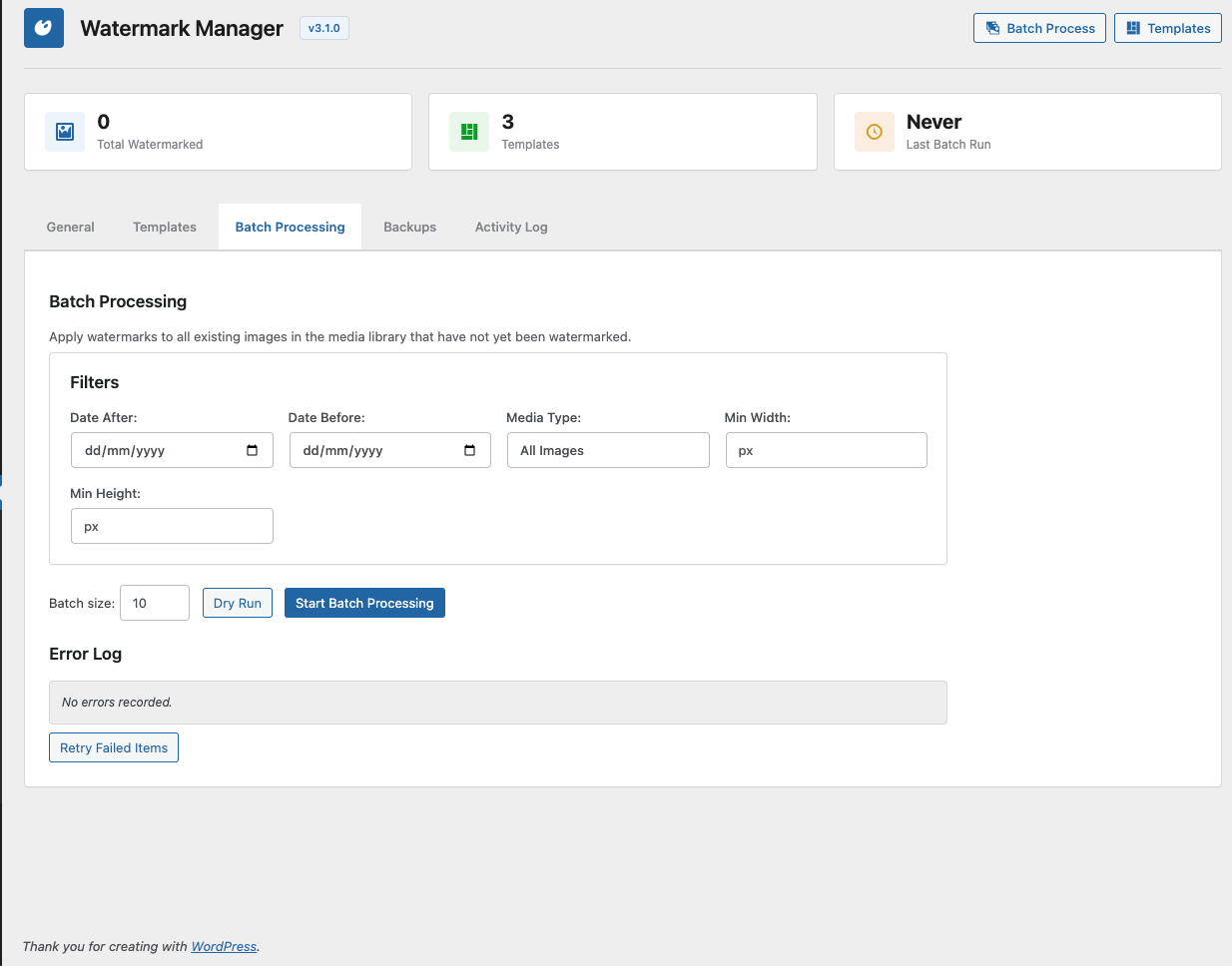Open the WordPress link in the footer
Screen dimensions: 1232x966
(223, 946)
